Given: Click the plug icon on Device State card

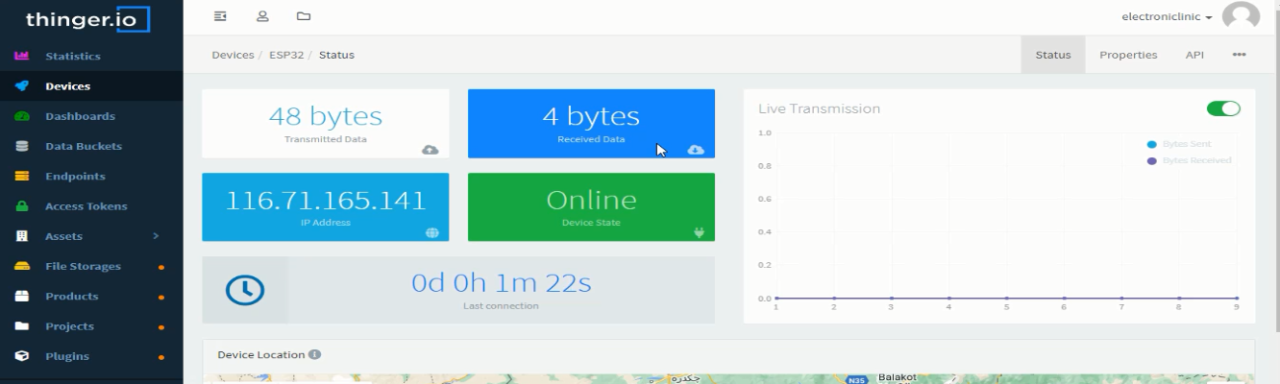Looking at the screenshot, I should coord(698,232).
